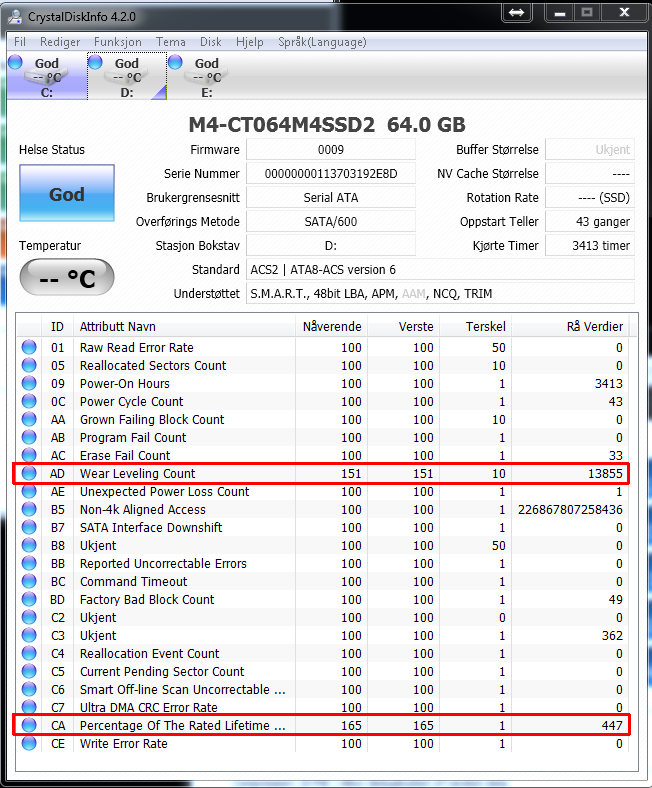Click the Nåverende column header
The width and height of the screenshot is (652, 788).
click(331, 327)
